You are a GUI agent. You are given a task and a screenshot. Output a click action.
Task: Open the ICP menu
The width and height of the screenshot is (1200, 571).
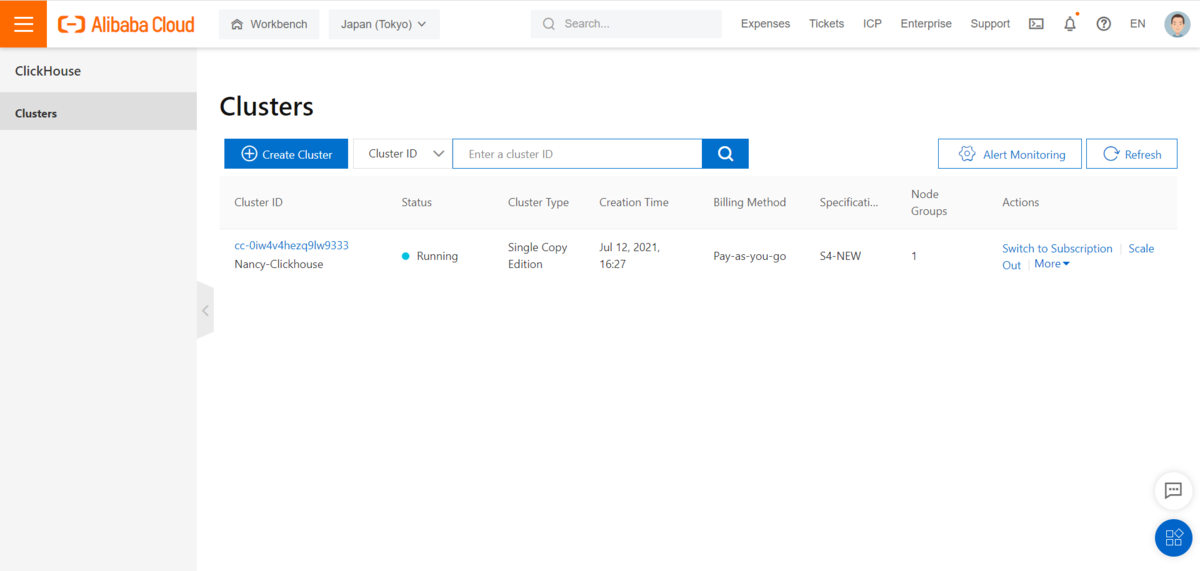pos(872,24)
